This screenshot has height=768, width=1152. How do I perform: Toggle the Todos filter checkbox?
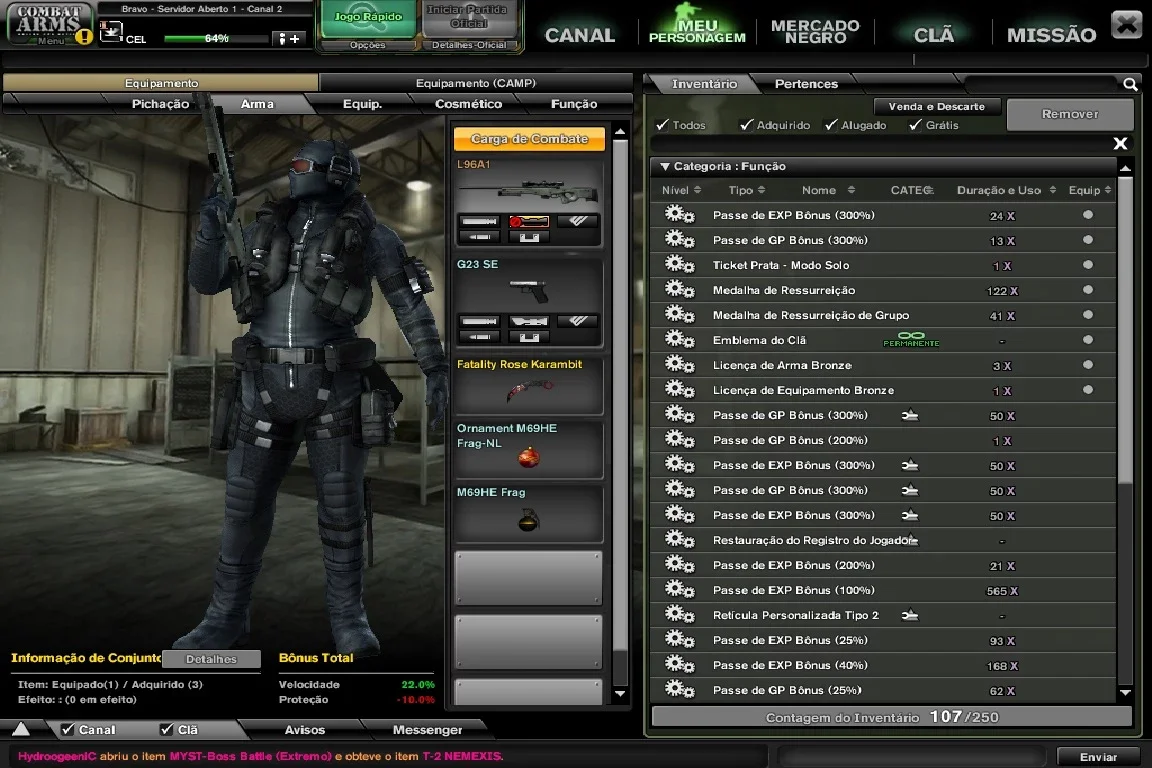[662, 124]
